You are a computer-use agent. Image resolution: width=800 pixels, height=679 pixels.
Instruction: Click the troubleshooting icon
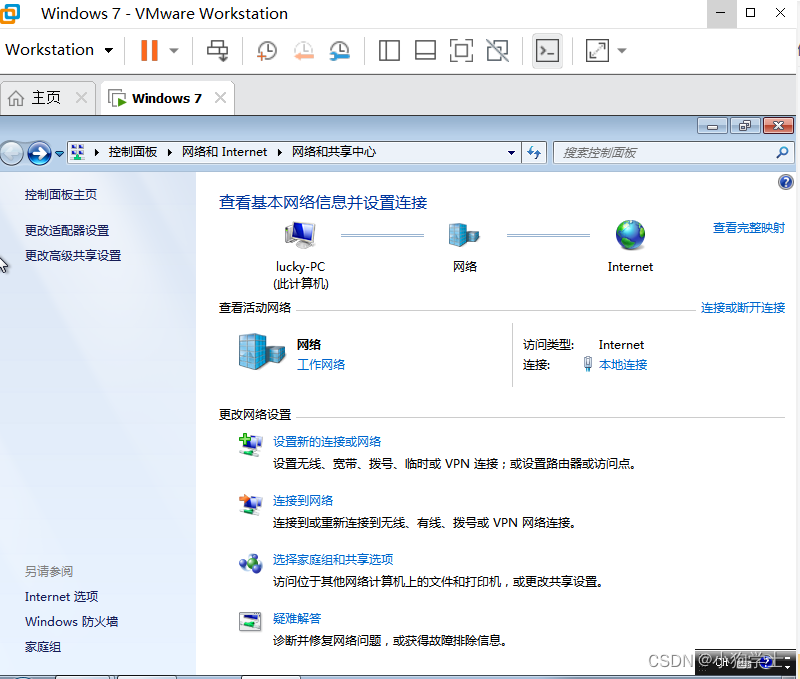click(x=250, y=622)
